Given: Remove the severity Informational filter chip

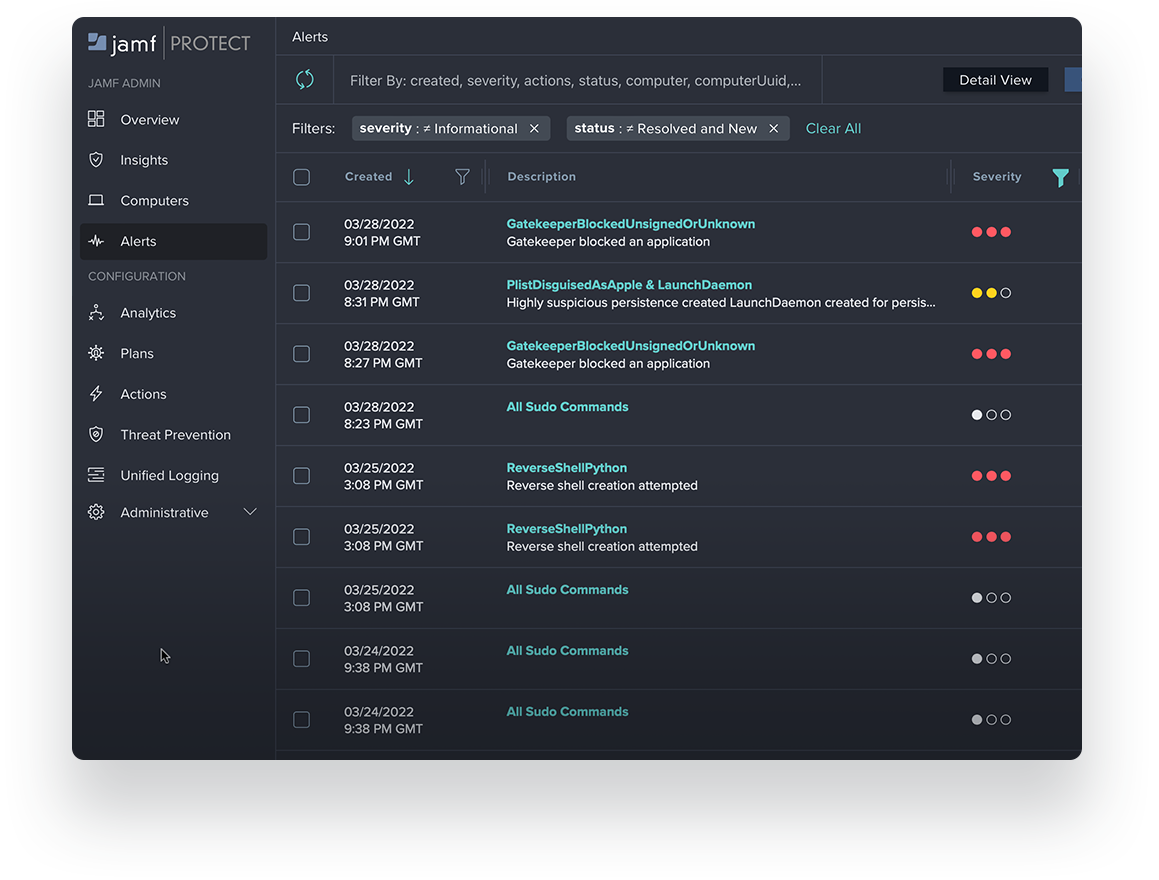Looking at the screenshot, I should [x=534, y=129].
